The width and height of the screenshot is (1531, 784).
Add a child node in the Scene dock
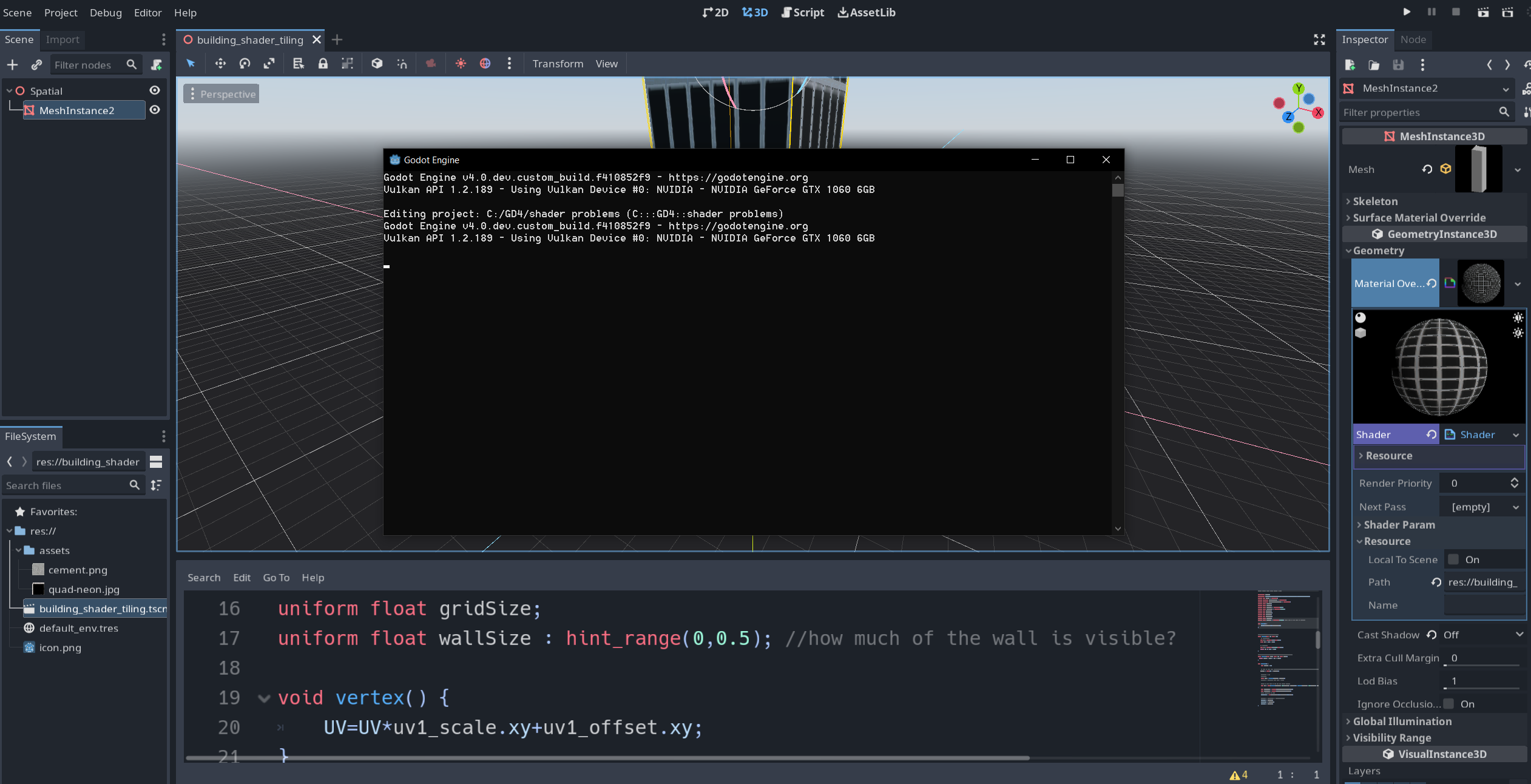point(12,65)
